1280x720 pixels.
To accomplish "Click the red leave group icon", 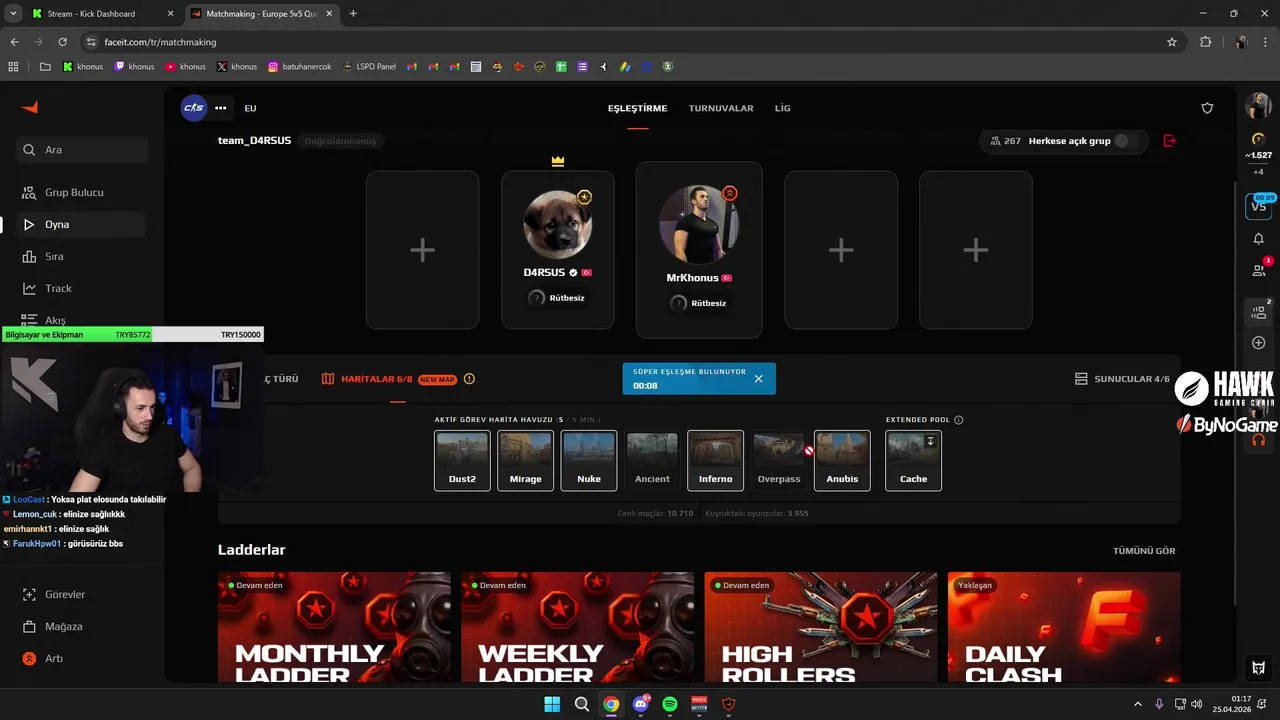I will tap(1170, 141).
